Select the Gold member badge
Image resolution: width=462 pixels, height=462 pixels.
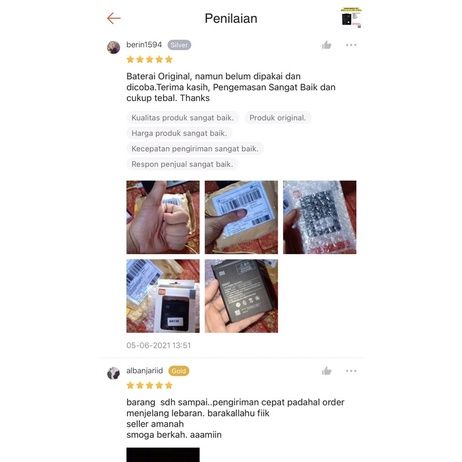pos(179,371)
